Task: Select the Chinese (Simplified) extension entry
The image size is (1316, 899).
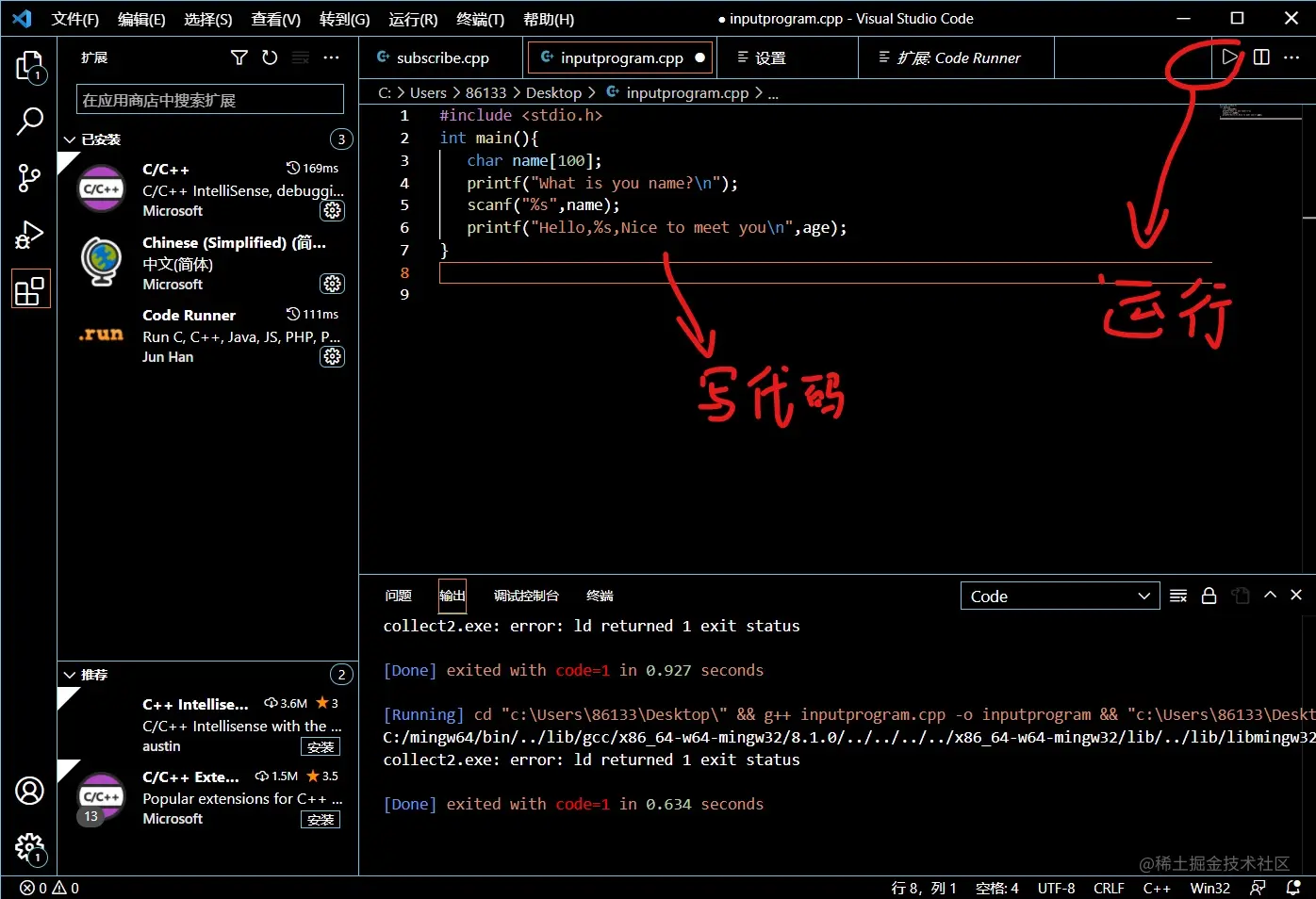Action: coord(207,264)
